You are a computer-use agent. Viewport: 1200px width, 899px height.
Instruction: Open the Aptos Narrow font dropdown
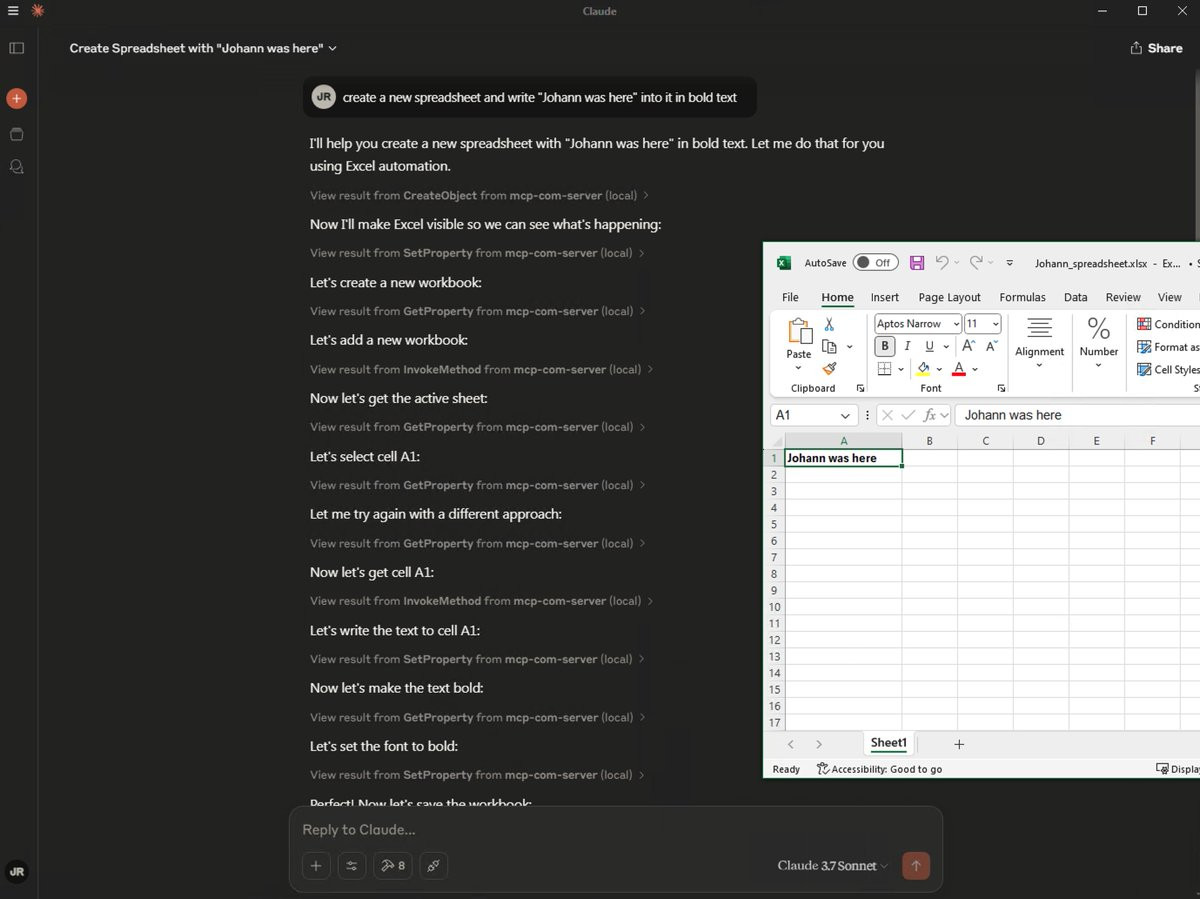(956, 324)
